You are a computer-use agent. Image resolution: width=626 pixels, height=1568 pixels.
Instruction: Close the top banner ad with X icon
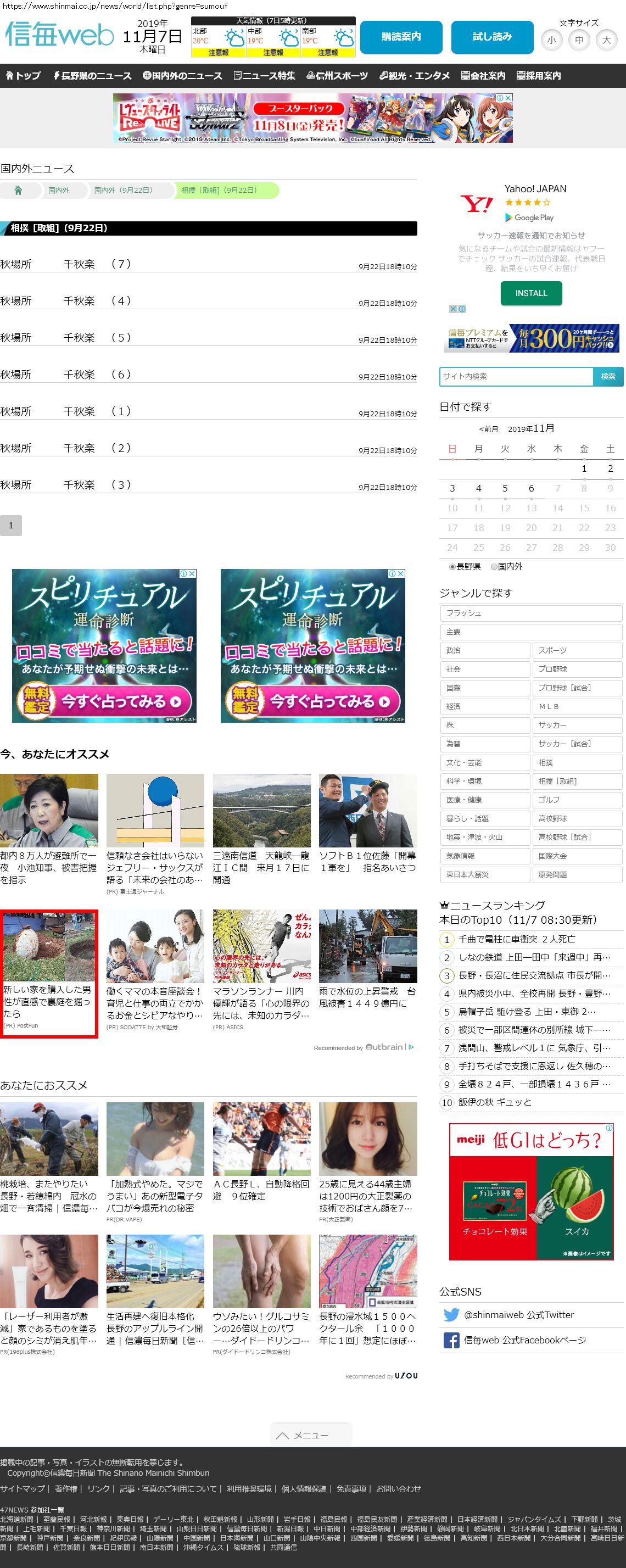click(x=508, y=98)
